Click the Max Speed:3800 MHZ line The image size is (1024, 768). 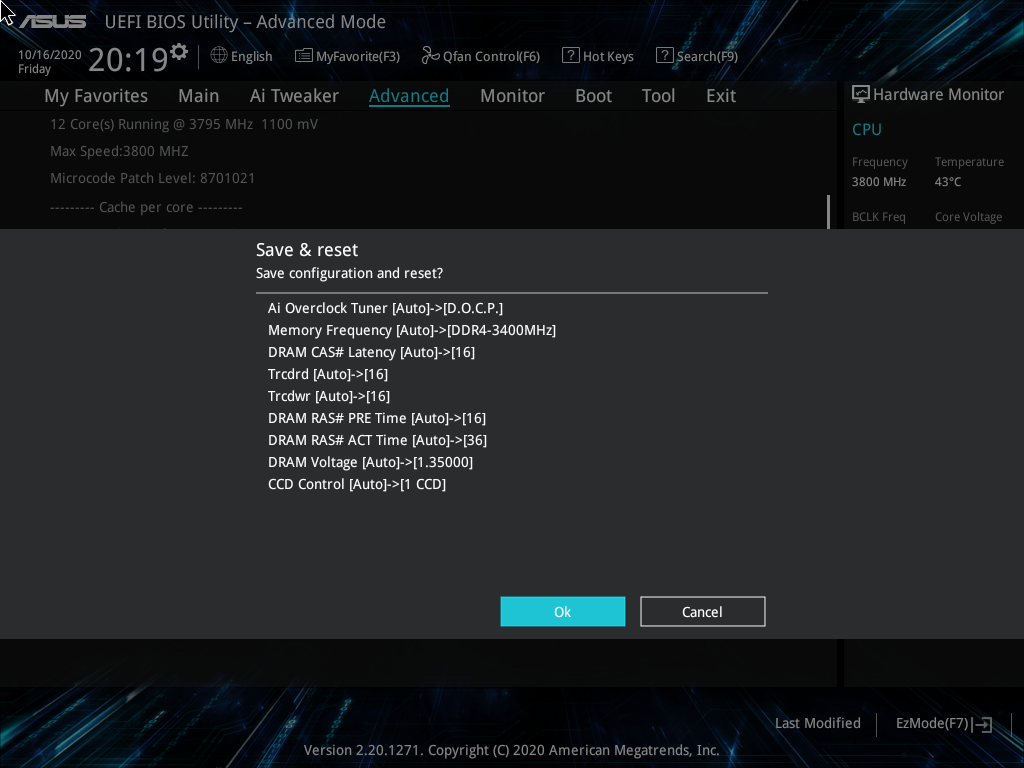point(120,151)
